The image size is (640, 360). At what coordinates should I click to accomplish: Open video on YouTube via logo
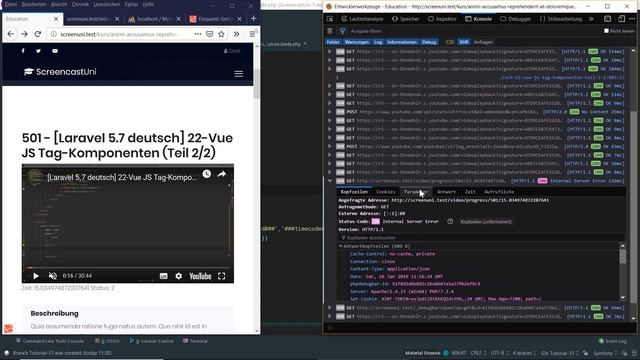(x=200, y=276)
